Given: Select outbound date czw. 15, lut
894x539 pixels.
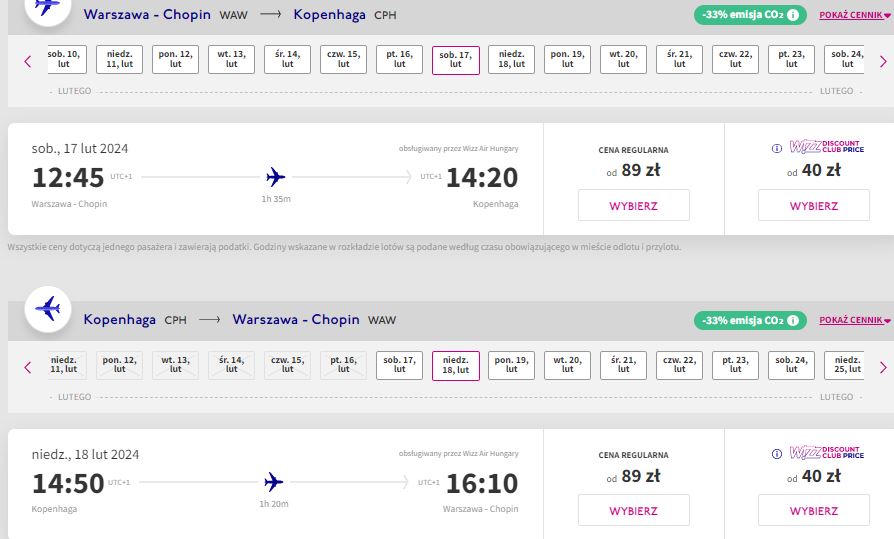Looking at the screenshot, I should pyautogui.click(x=343, y=59).
